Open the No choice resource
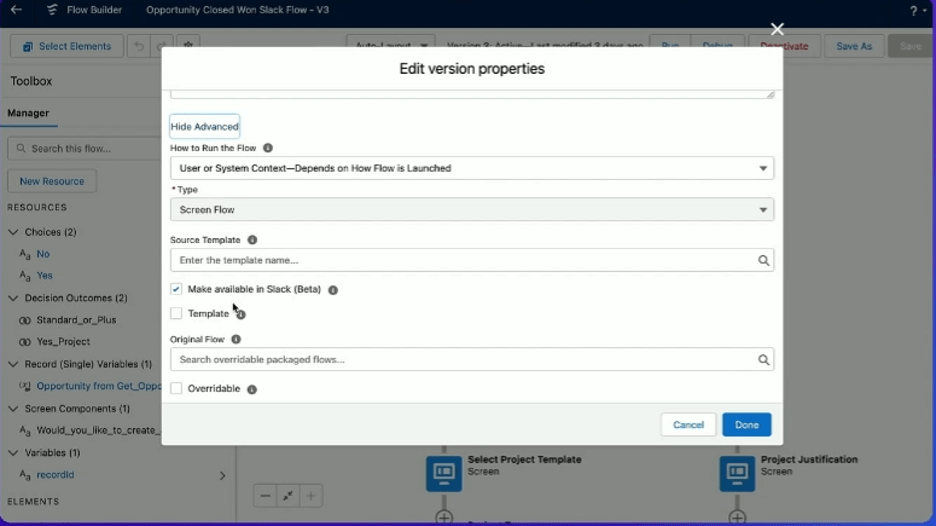The width and height of the screenshot is (936, 526). [x=43, y=254]
